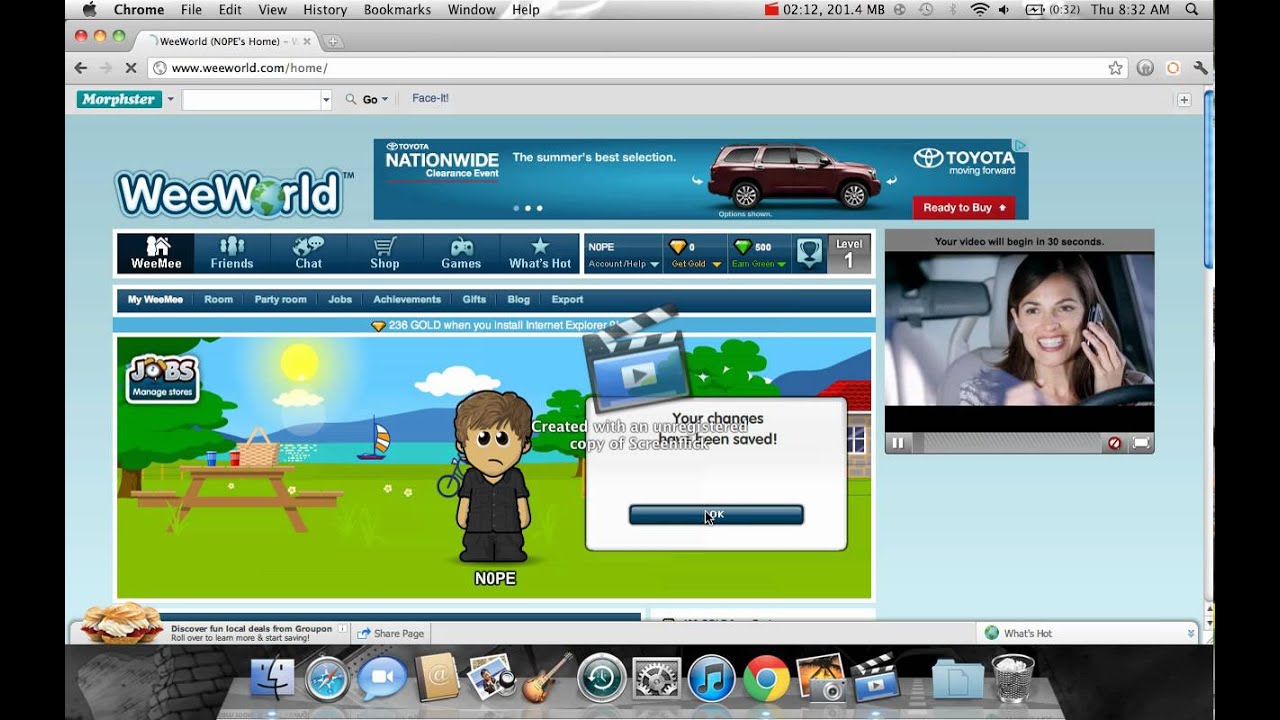Stop loading the page

tap(131, 68)
